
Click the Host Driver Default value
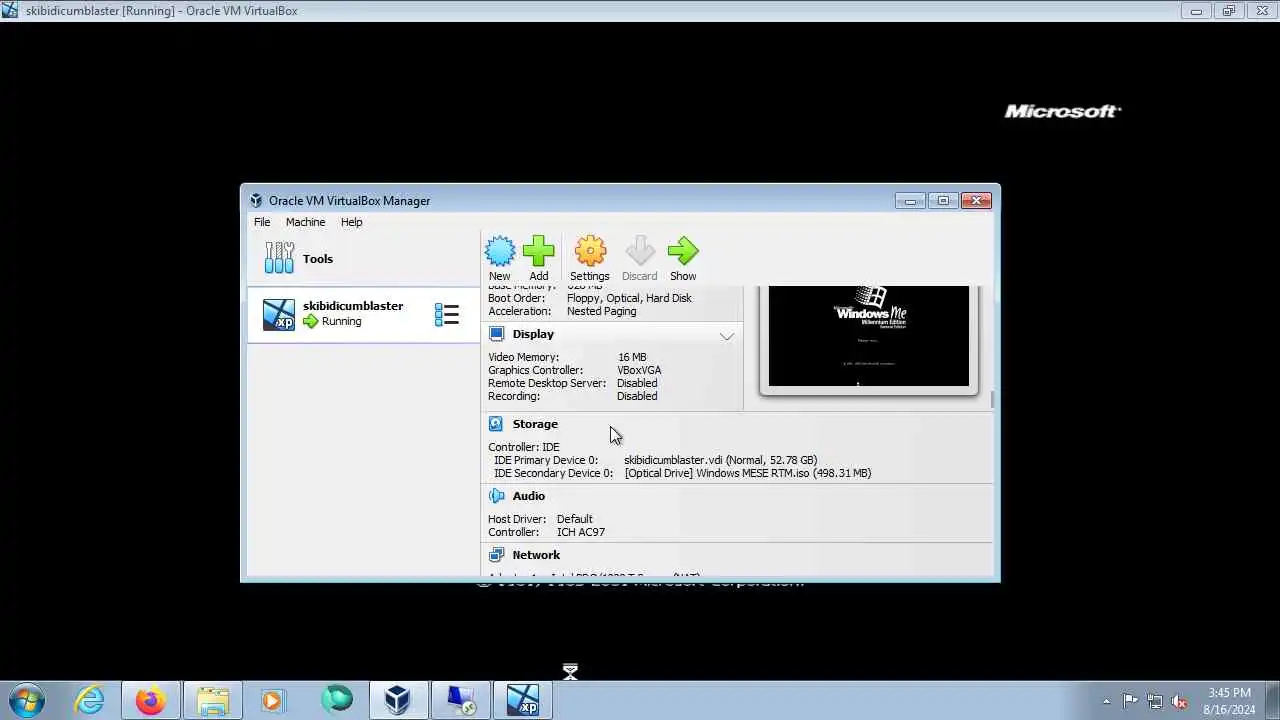575,519
